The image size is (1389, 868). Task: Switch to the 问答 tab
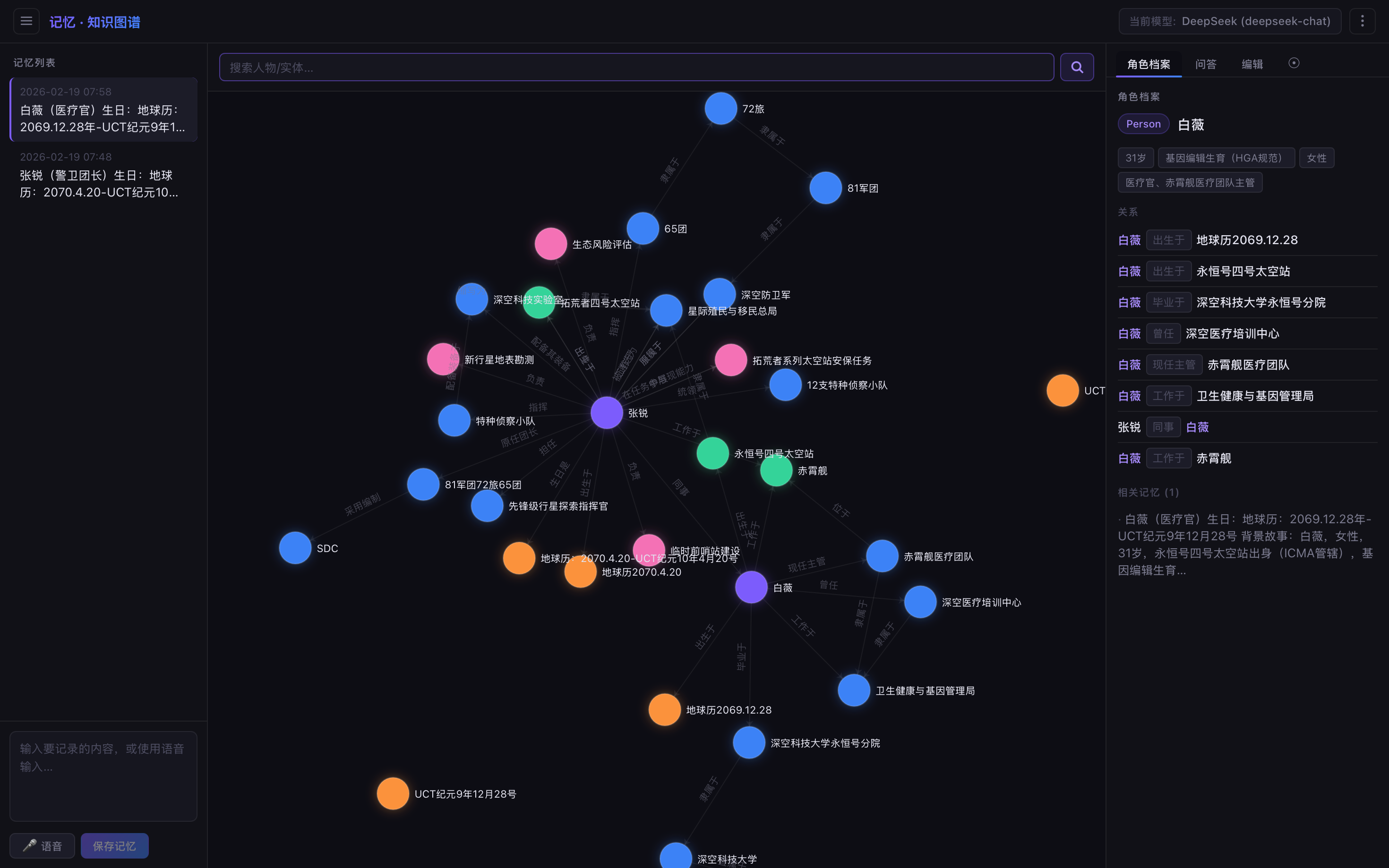(x=1206, y=64)
